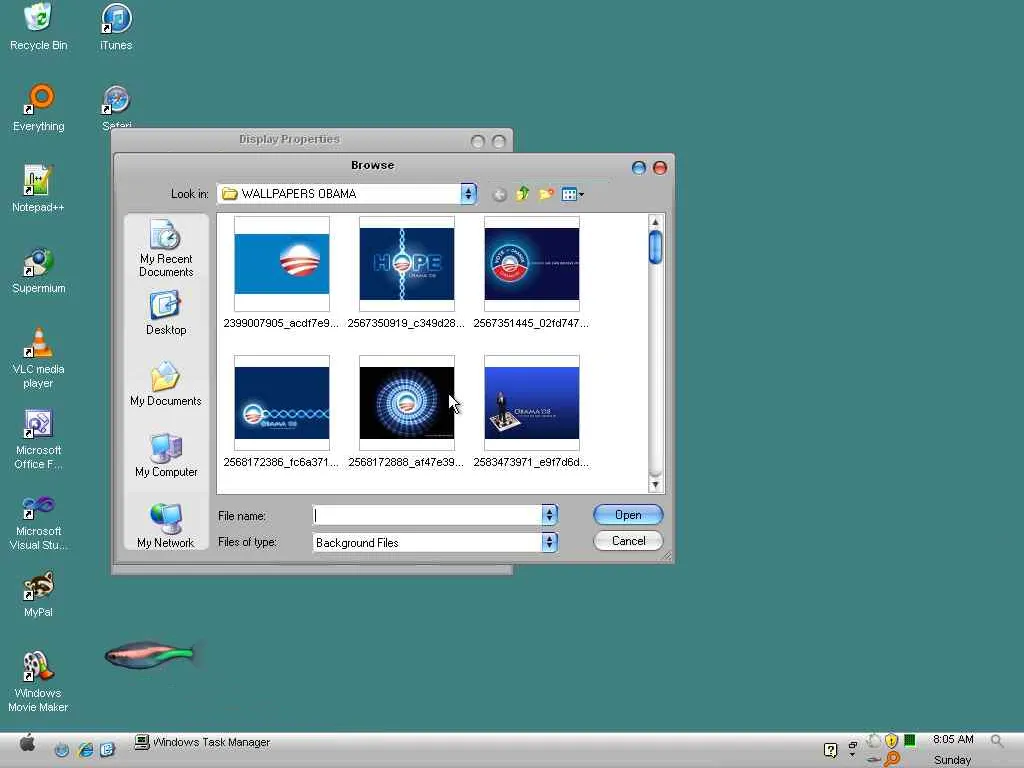Click the Back navigation icon in Browse
The width and height of the screenshot is (1024, 768).
(500, 195)
